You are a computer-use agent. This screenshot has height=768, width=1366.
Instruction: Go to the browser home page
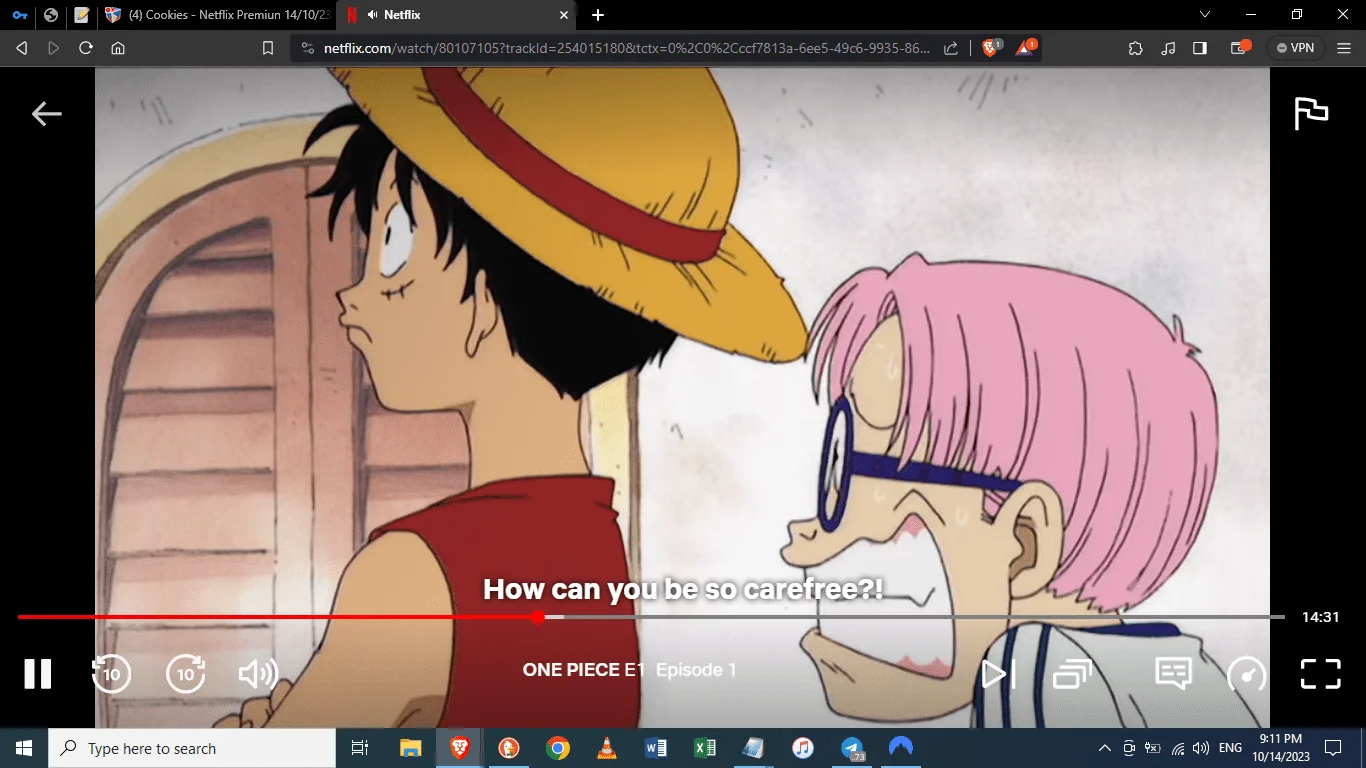click(x=118, y=48)
